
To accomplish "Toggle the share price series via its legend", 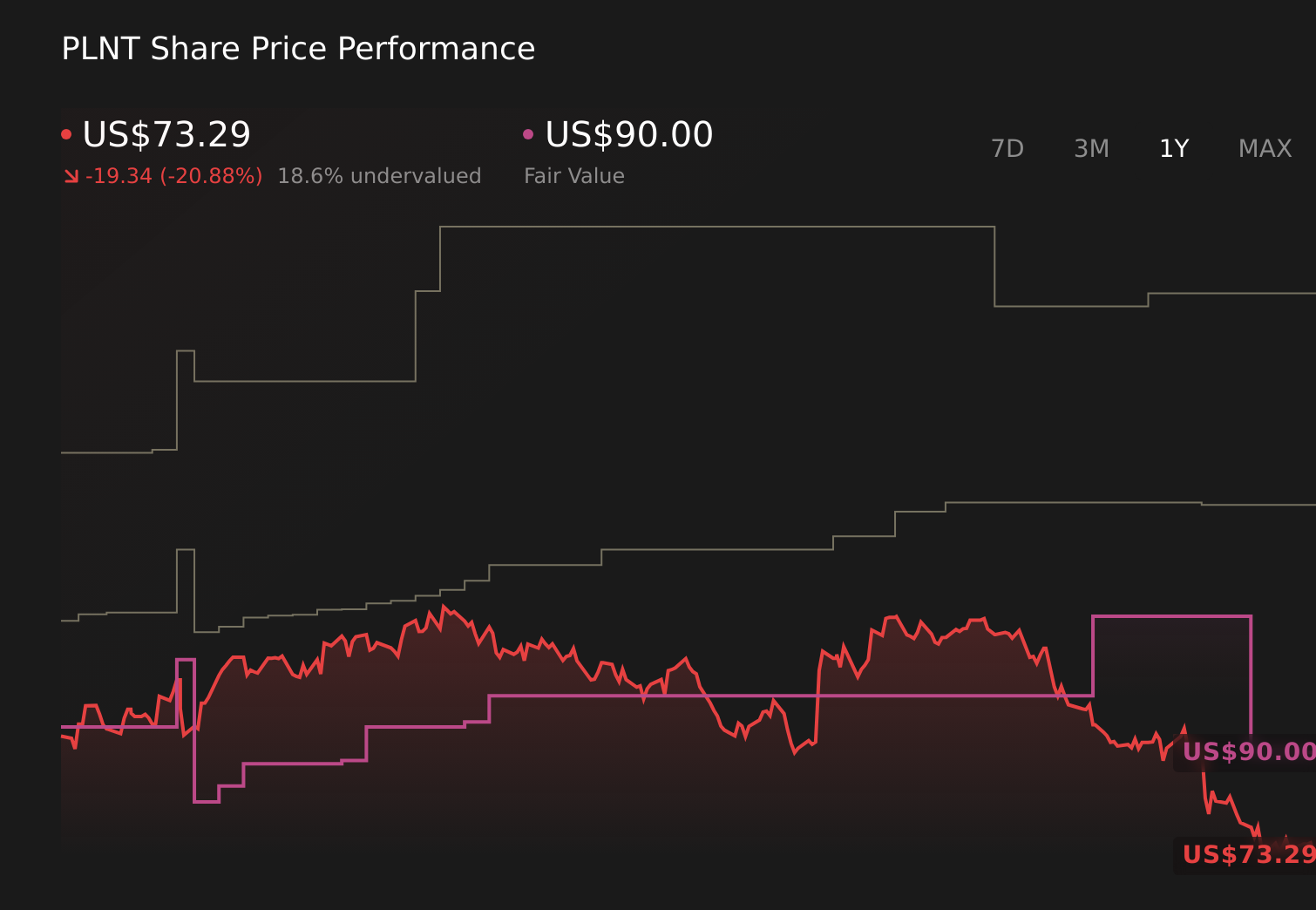I will point(166,134).
